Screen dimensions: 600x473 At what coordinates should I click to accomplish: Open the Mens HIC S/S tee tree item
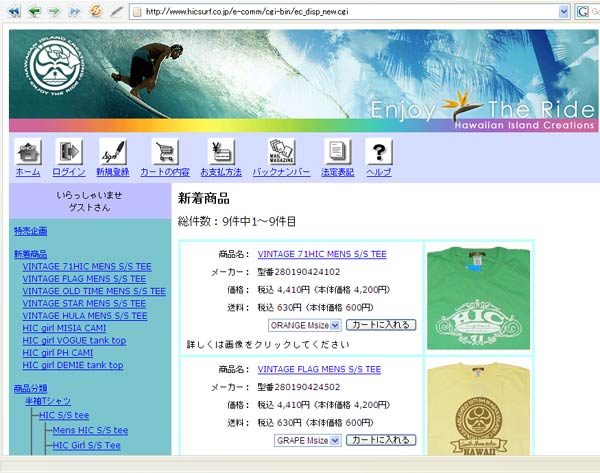90,430
